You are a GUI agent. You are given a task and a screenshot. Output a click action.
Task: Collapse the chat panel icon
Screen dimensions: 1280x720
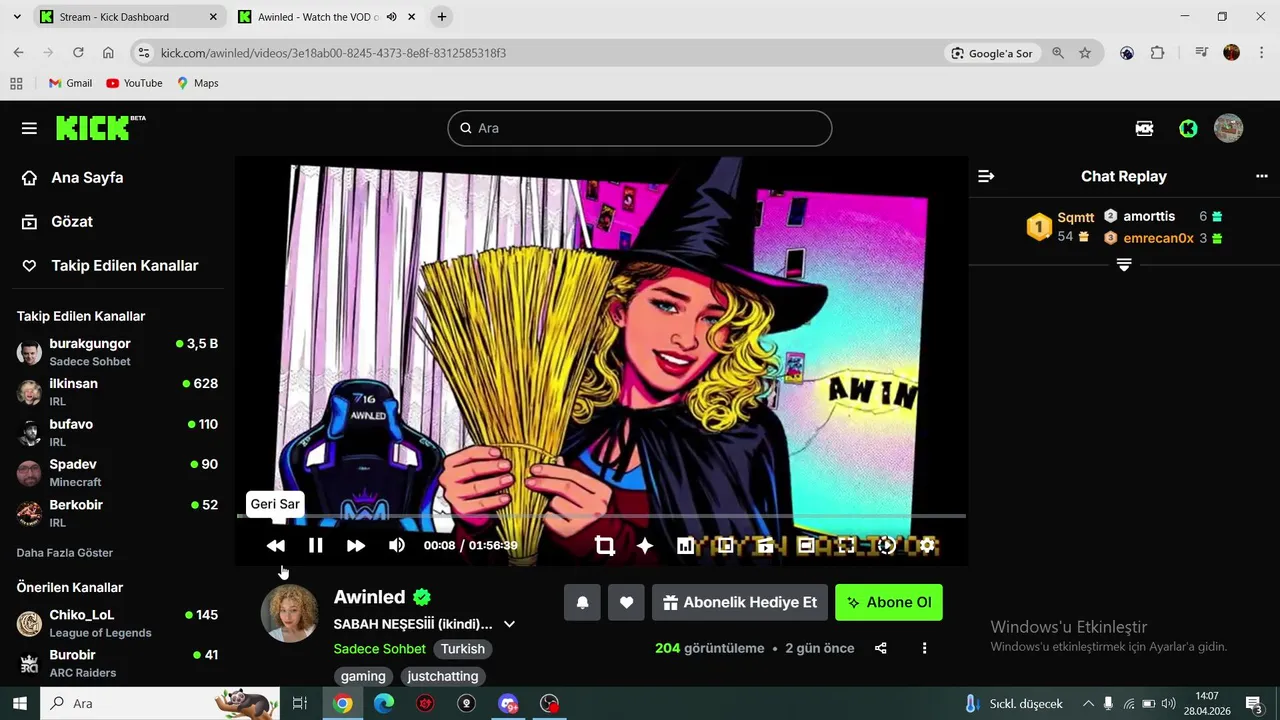click(986, 176)
